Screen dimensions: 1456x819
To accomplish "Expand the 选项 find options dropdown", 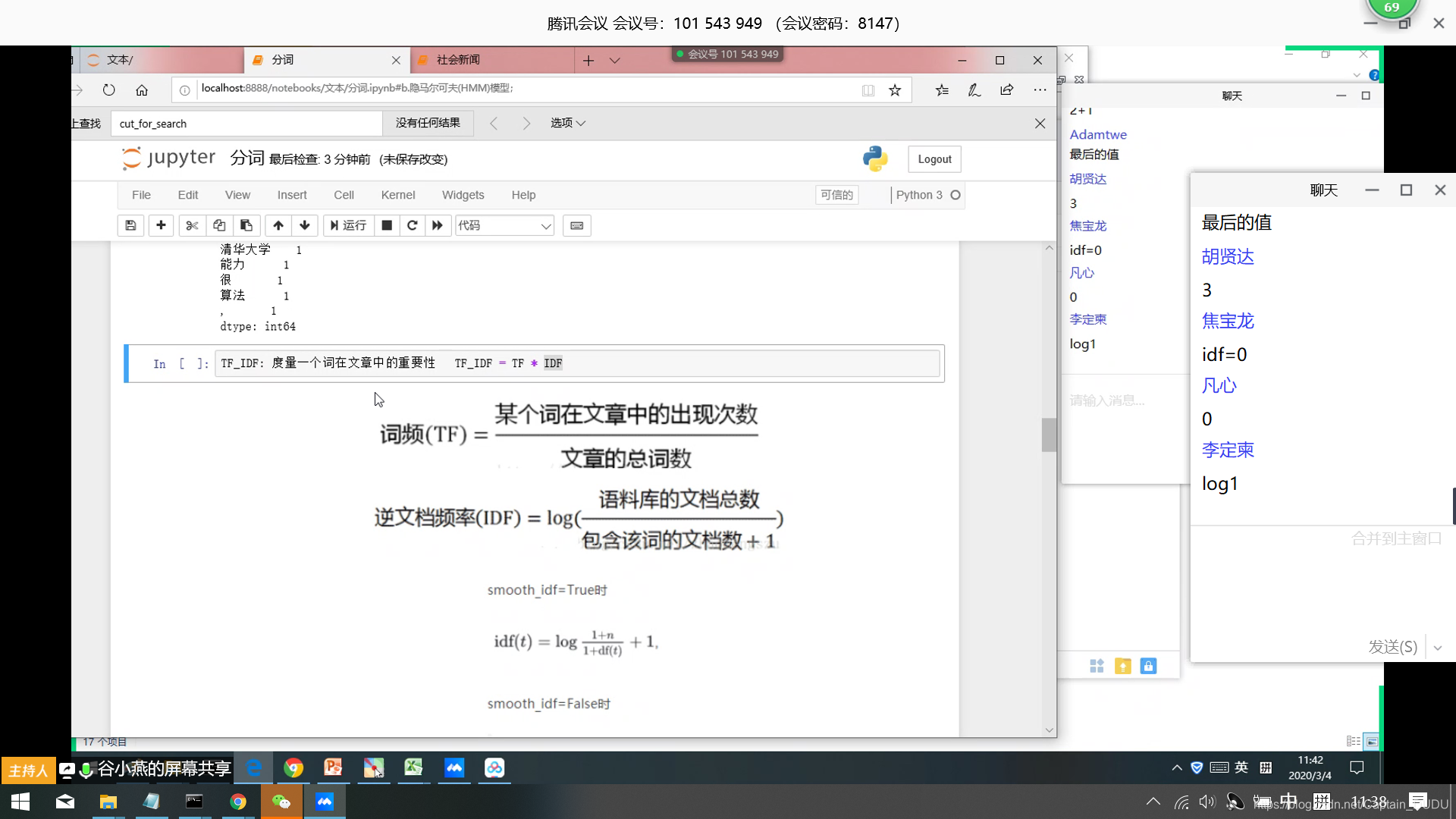I will (x=568, y=123).
